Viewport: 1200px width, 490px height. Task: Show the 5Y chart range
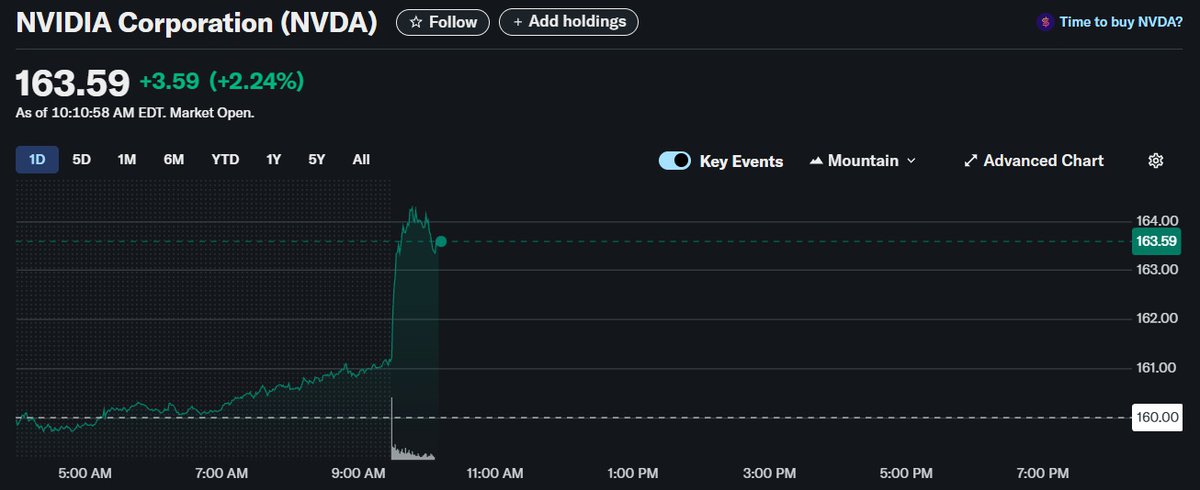click(317, 160)
